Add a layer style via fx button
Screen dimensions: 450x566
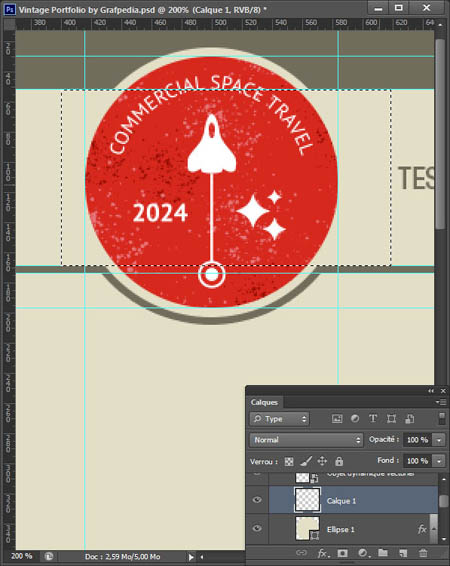323,553
